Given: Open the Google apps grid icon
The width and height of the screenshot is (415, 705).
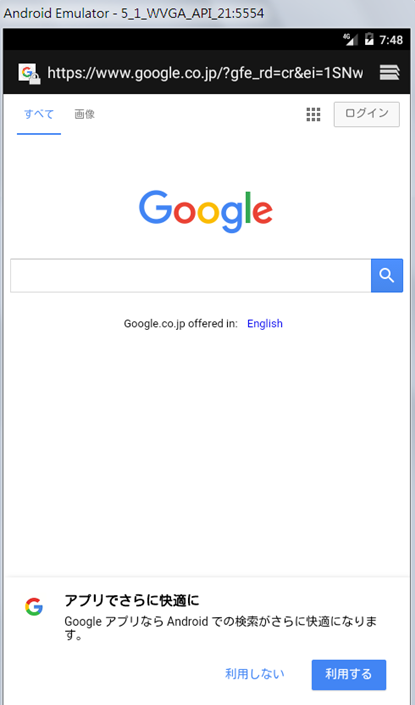Looking at the screenshot, I should (x=313, y=115).
